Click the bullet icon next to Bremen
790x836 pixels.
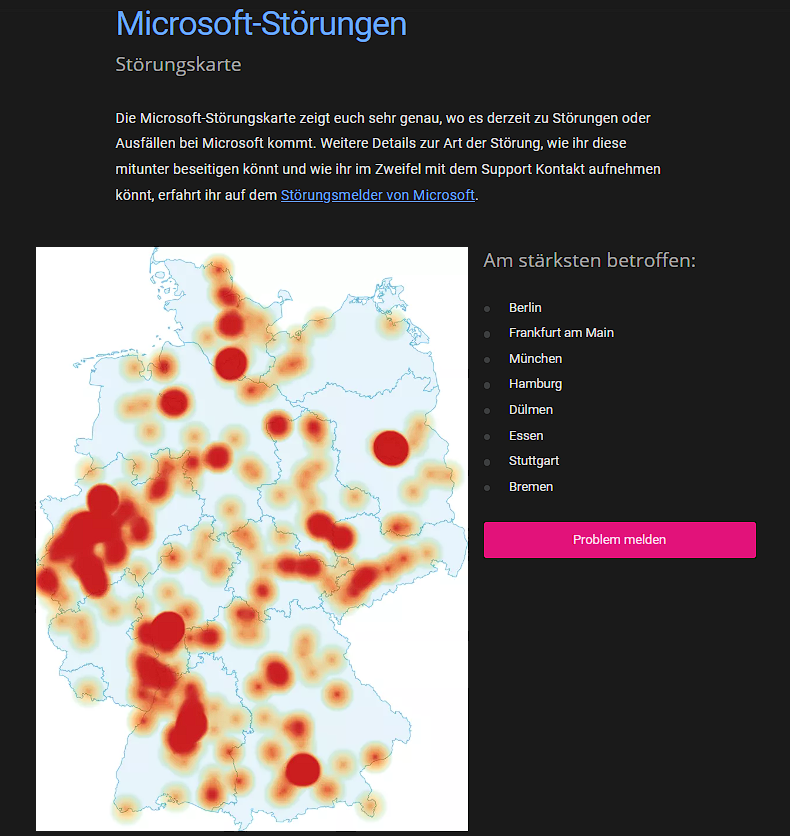(x=487, y=488)
